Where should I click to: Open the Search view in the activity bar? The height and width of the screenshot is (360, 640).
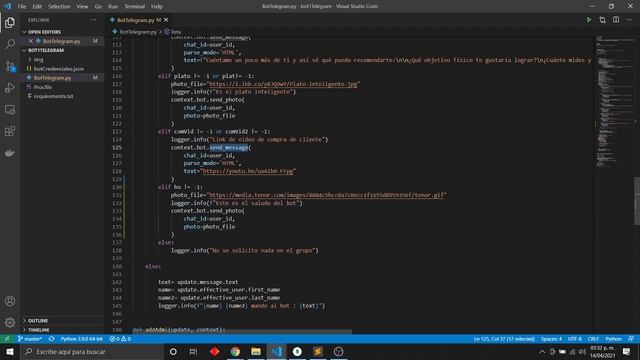tap(10, 44)
